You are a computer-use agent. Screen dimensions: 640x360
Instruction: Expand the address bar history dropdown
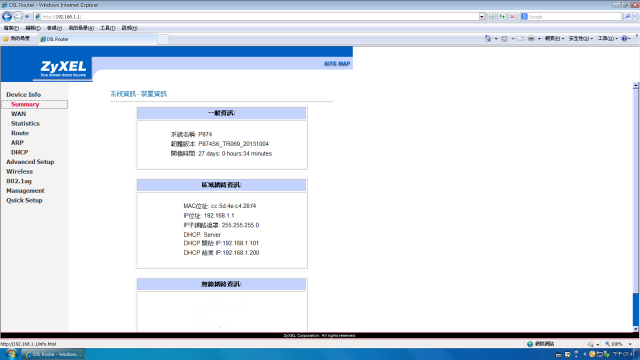482,17
